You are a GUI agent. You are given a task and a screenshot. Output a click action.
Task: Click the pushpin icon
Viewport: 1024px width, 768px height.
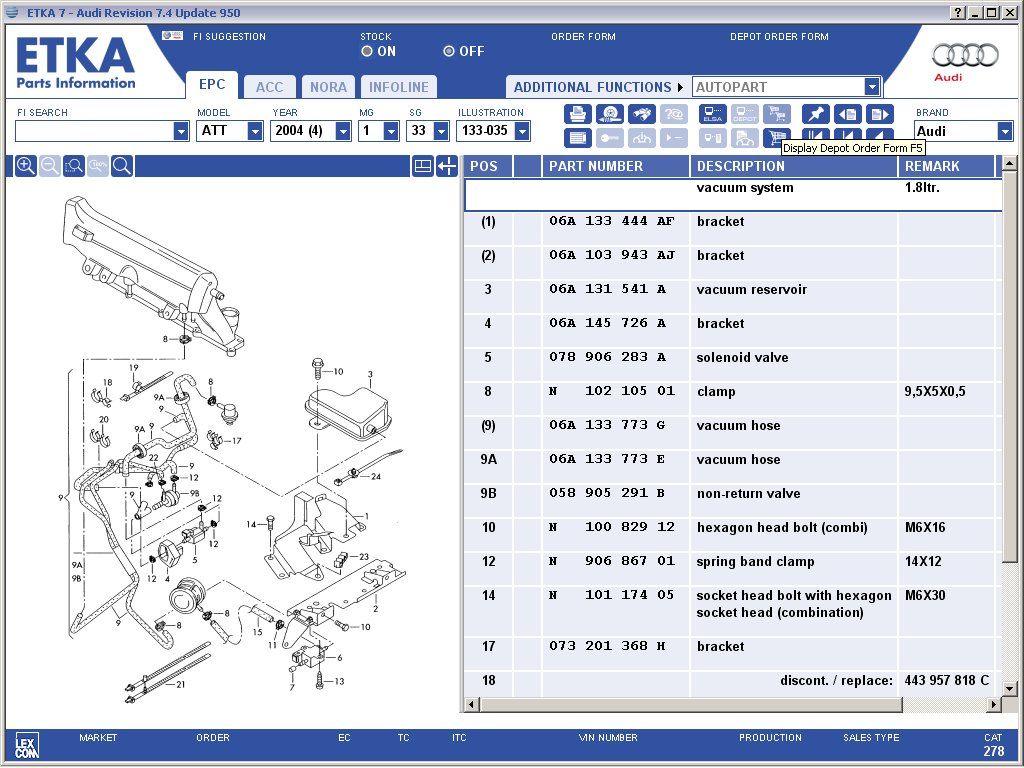816,115
